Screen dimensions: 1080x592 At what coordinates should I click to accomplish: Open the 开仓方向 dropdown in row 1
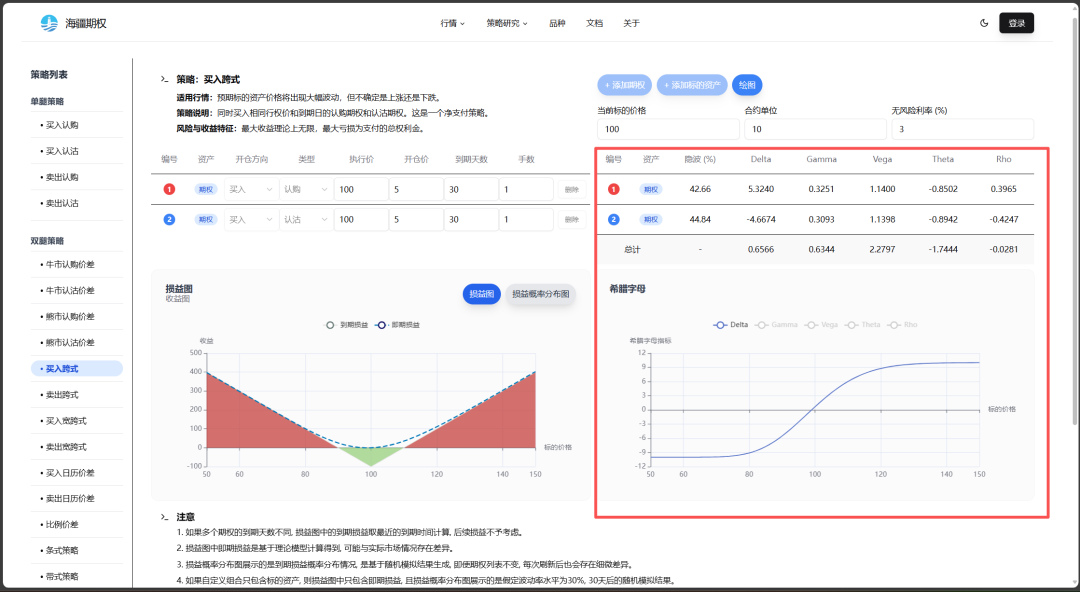(250, 189)
